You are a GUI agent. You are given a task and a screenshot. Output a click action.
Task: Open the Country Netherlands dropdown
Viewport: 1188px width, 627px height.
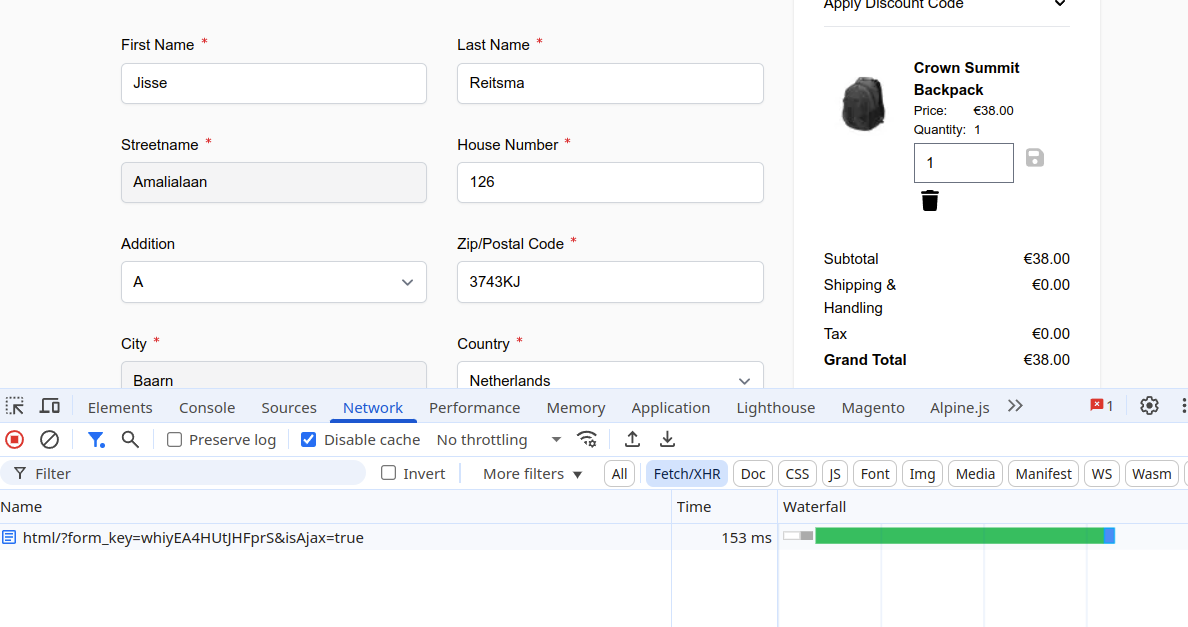(610, 376)
